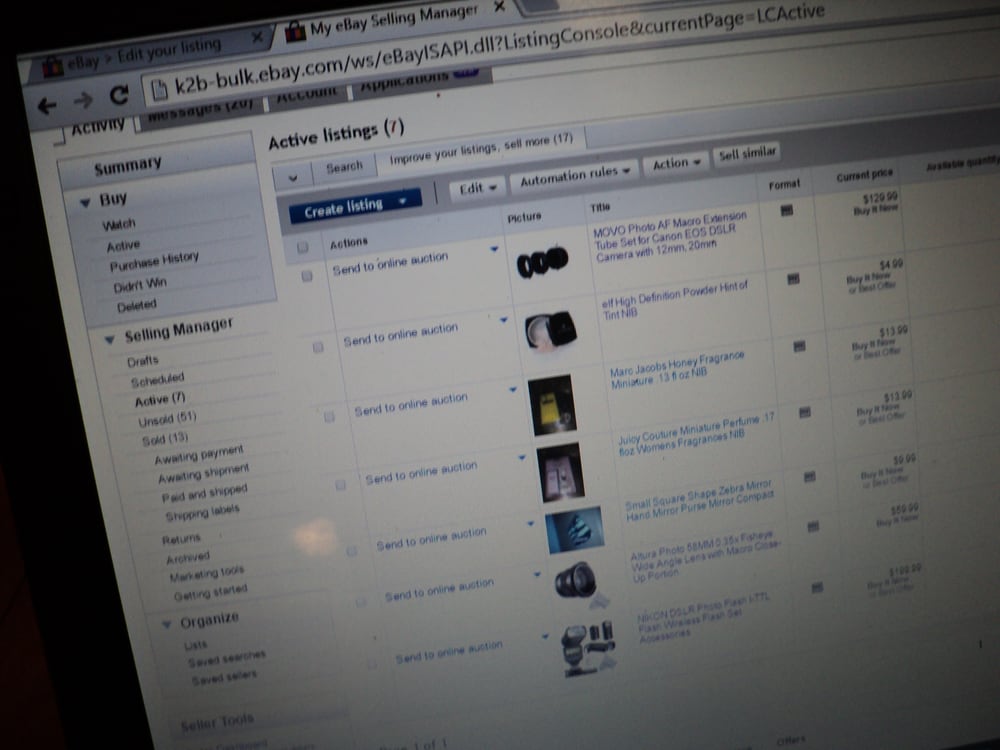Reload the page with refresh icon

[x=119, y=95]
